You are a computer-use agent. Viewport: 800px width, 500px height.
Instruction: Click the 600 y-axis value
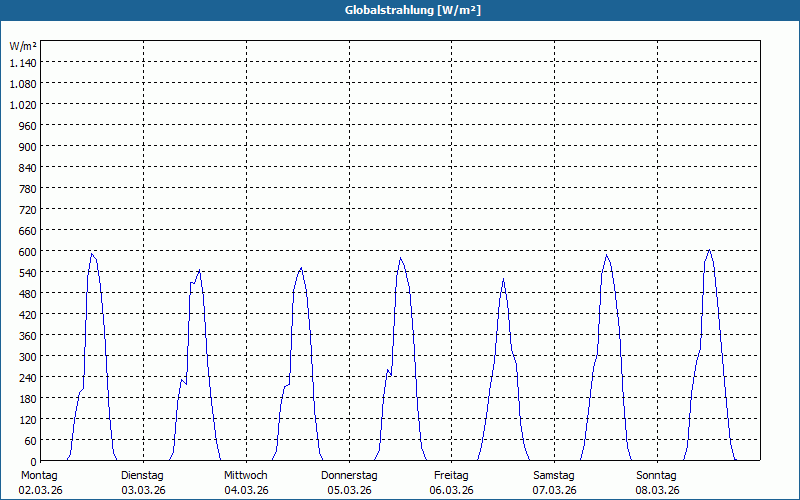point(28,252)
